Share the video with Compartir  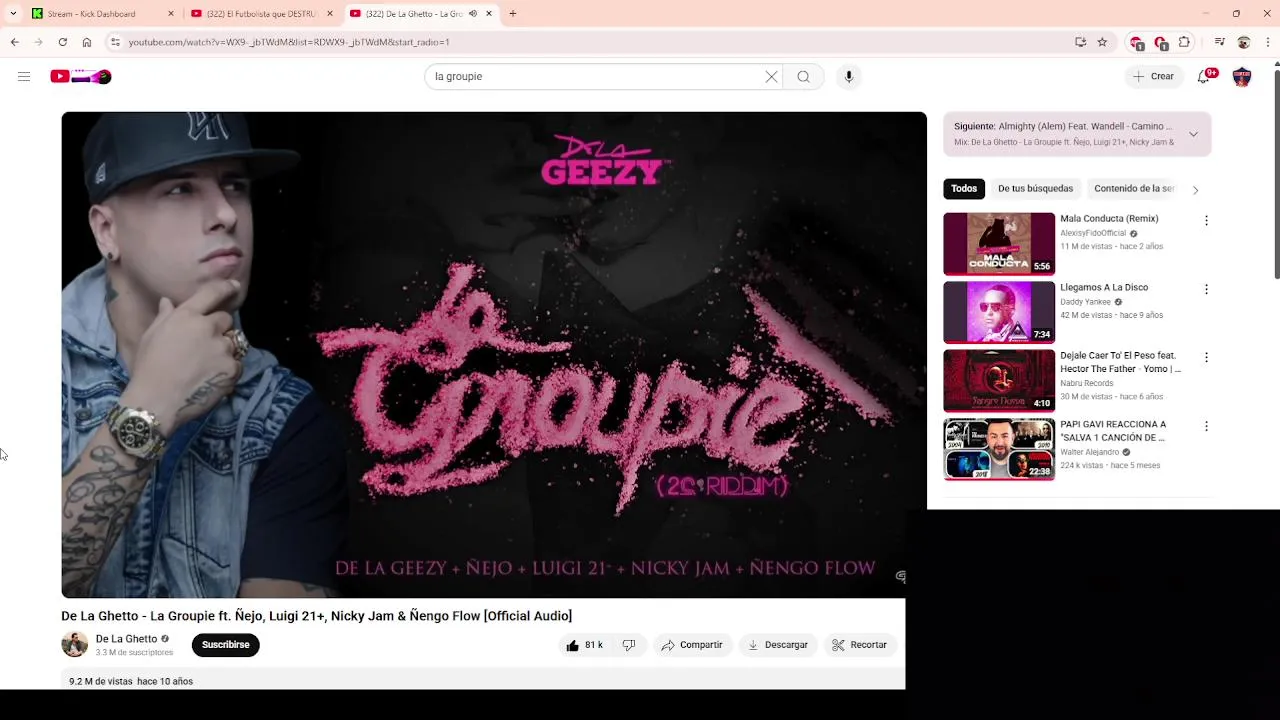coord(692,645)
